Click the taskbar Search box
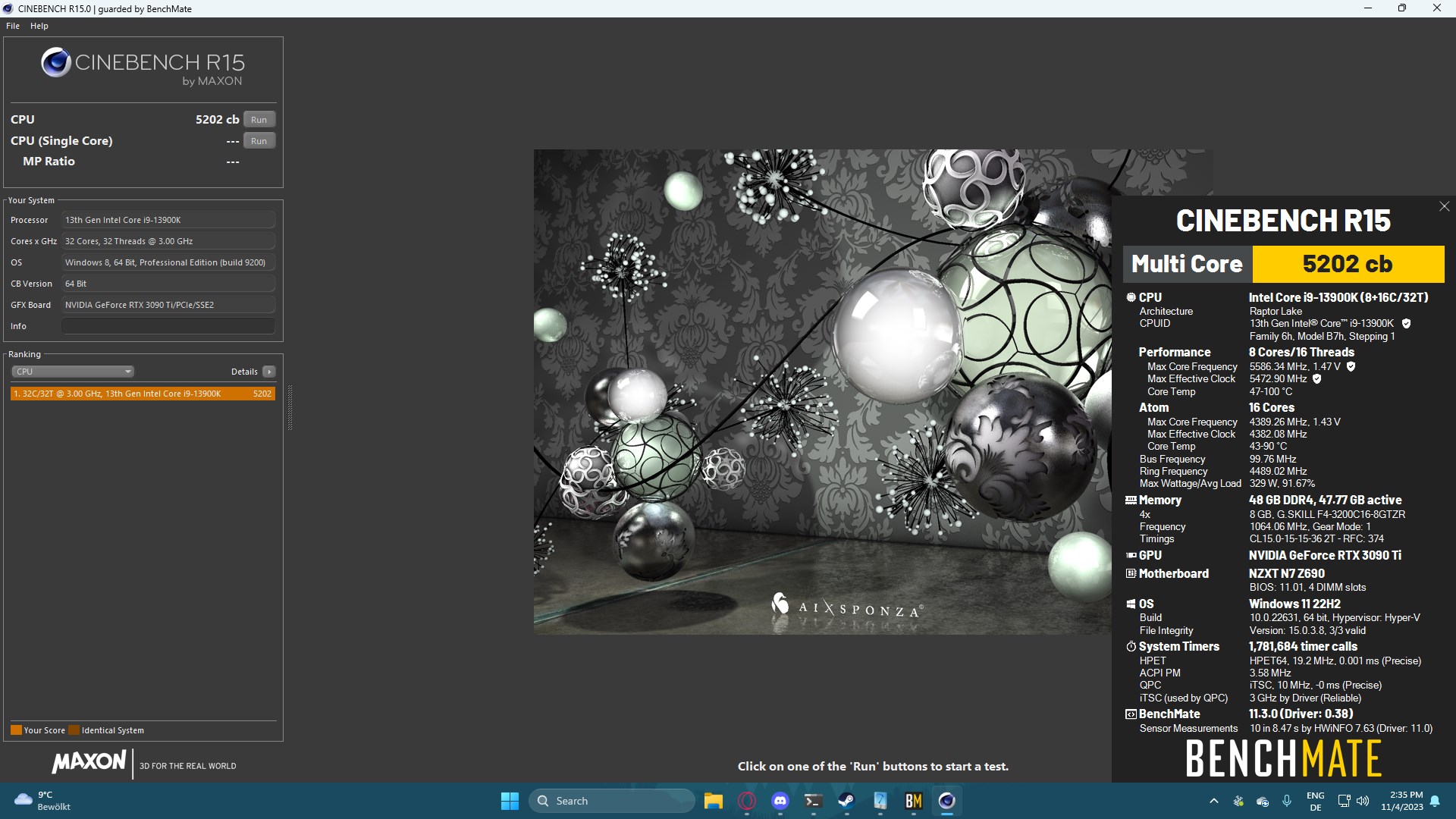 pos(611,801)
